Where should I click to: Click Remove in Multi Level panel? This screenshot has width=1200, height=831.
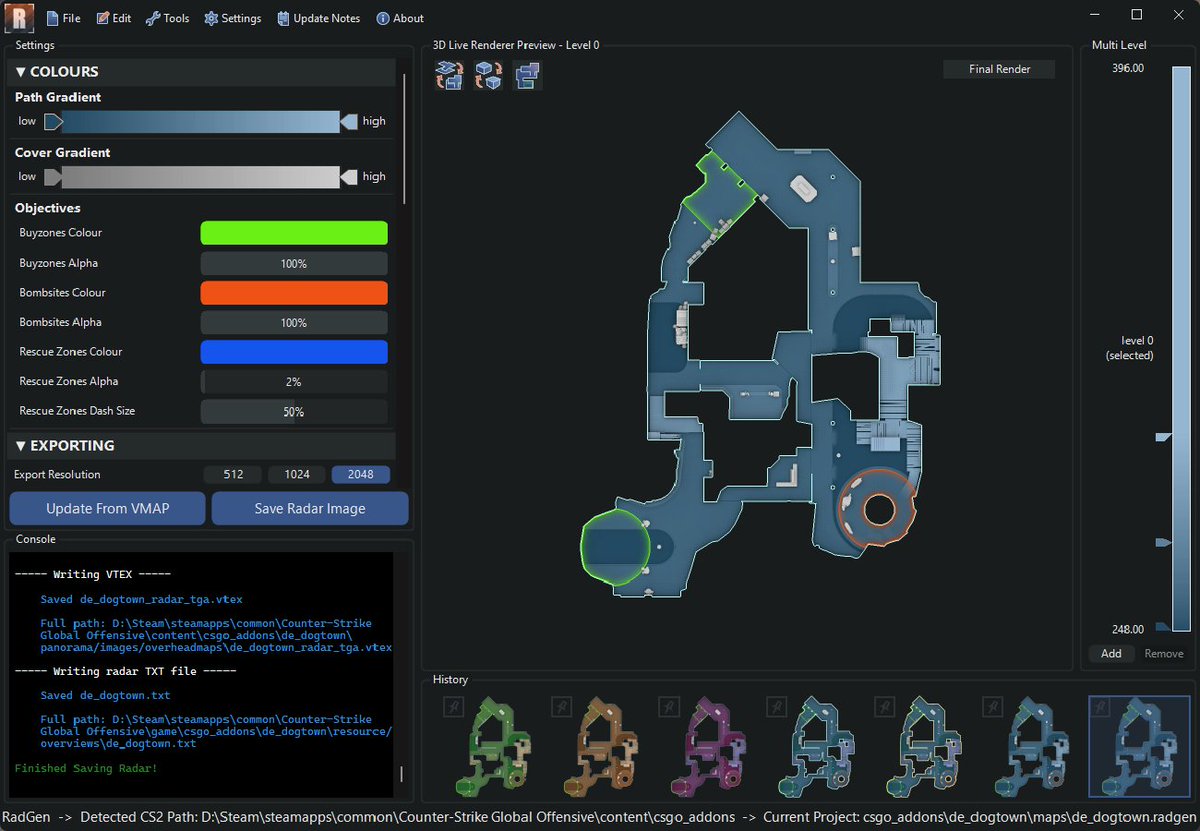pyautogui.click(x=1163, y=653)
